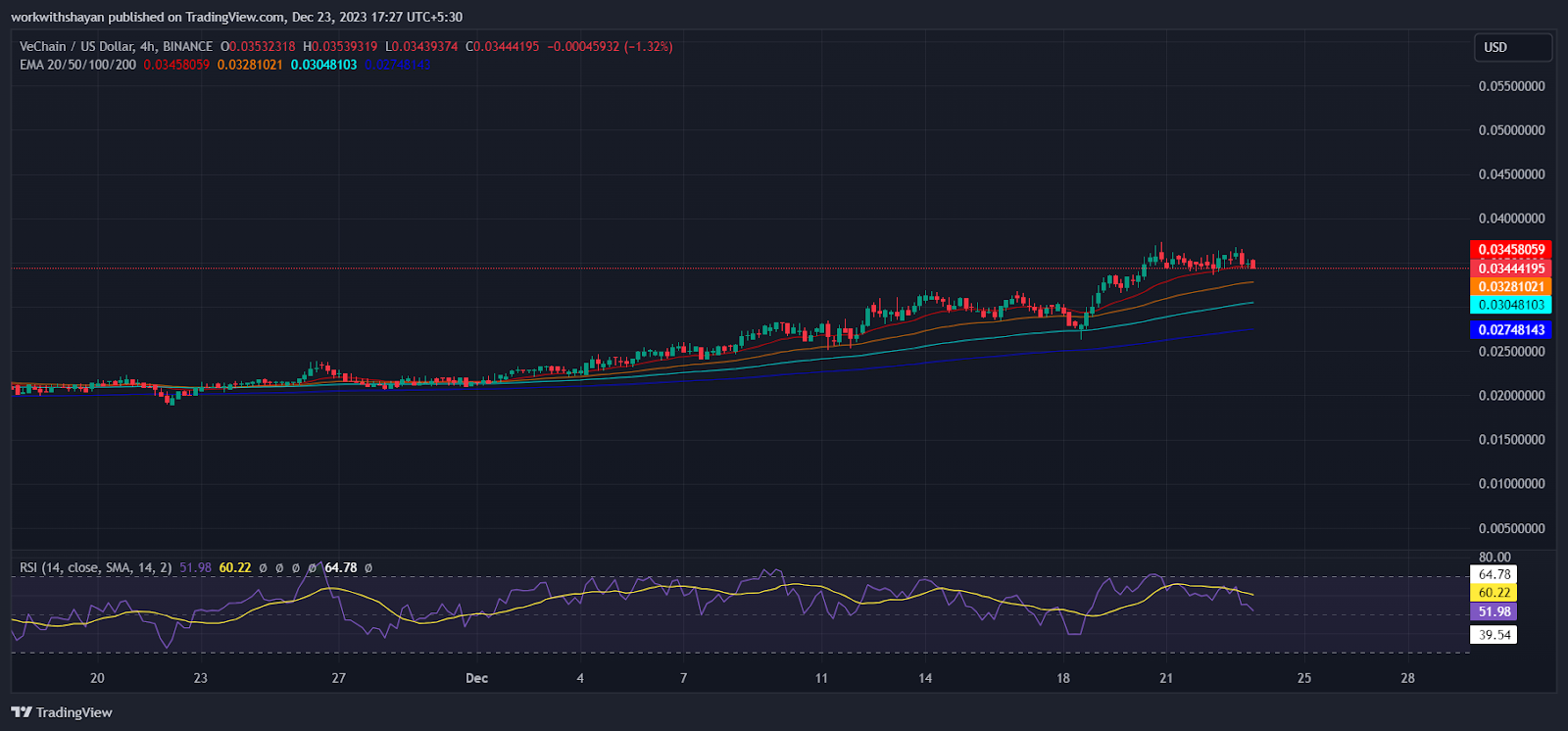Click orange EMA legend value 0.03281021

[250, 65]
